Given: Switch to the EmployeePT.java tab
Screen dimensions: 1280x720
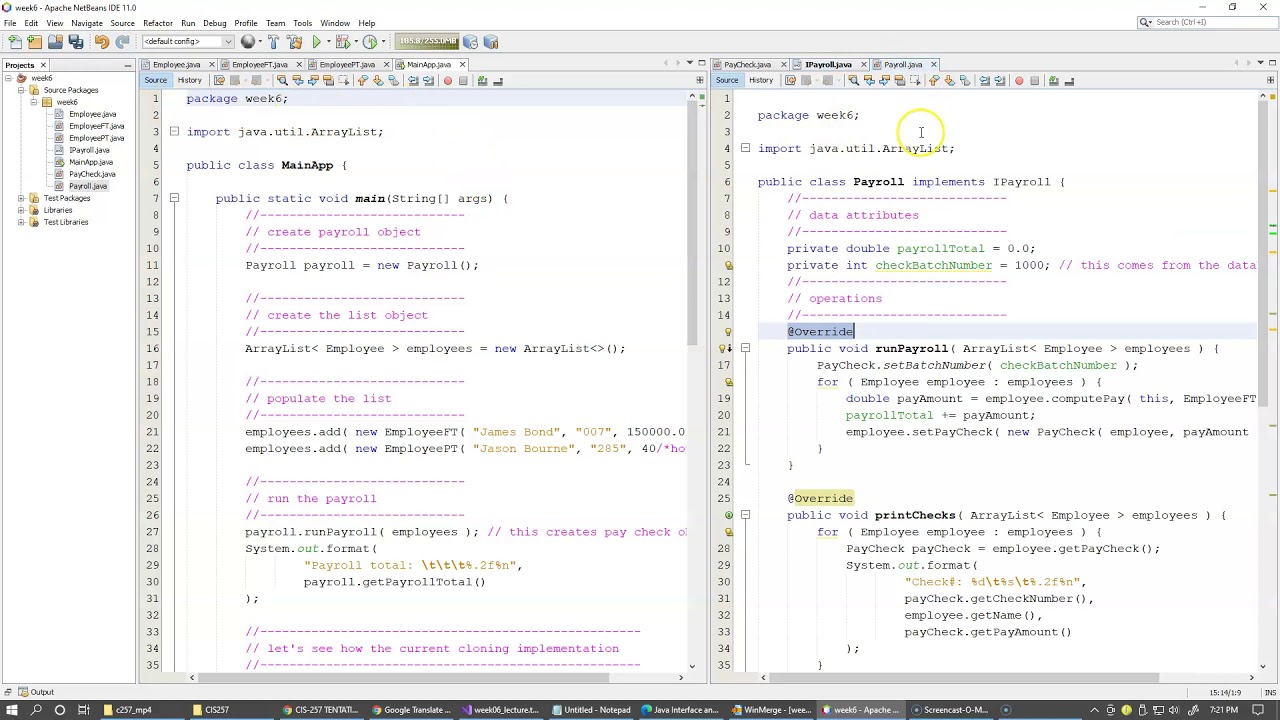Looking at the screenshot, I should click(347, 65).
